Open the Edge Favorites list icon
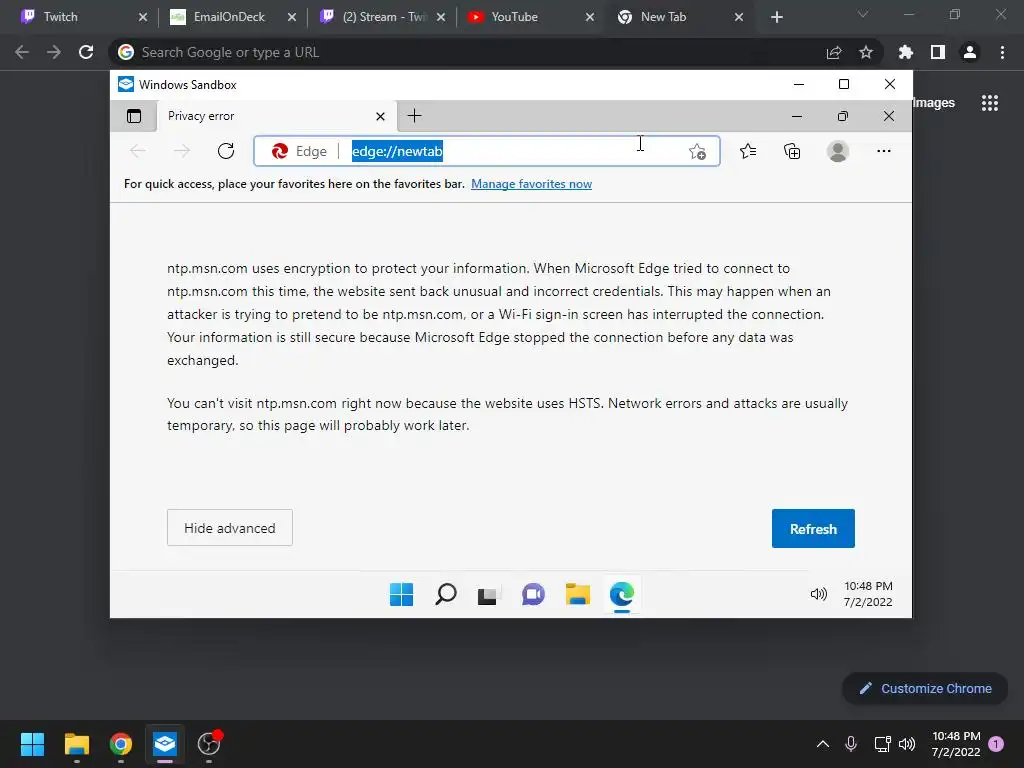The width and height of the screenshot is (1024, 768). (748, 152)
